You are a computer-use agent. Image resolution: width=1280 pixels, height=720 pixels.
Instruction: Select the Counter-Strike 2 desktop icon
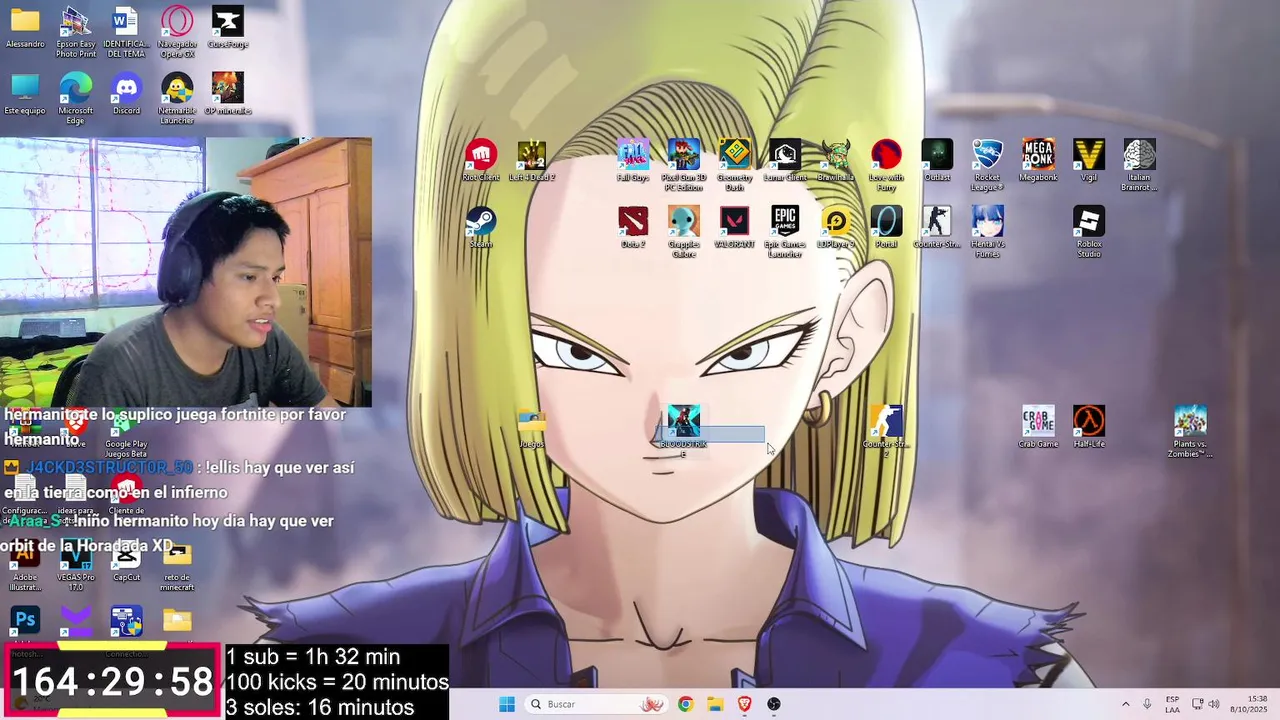pos(886,432)
